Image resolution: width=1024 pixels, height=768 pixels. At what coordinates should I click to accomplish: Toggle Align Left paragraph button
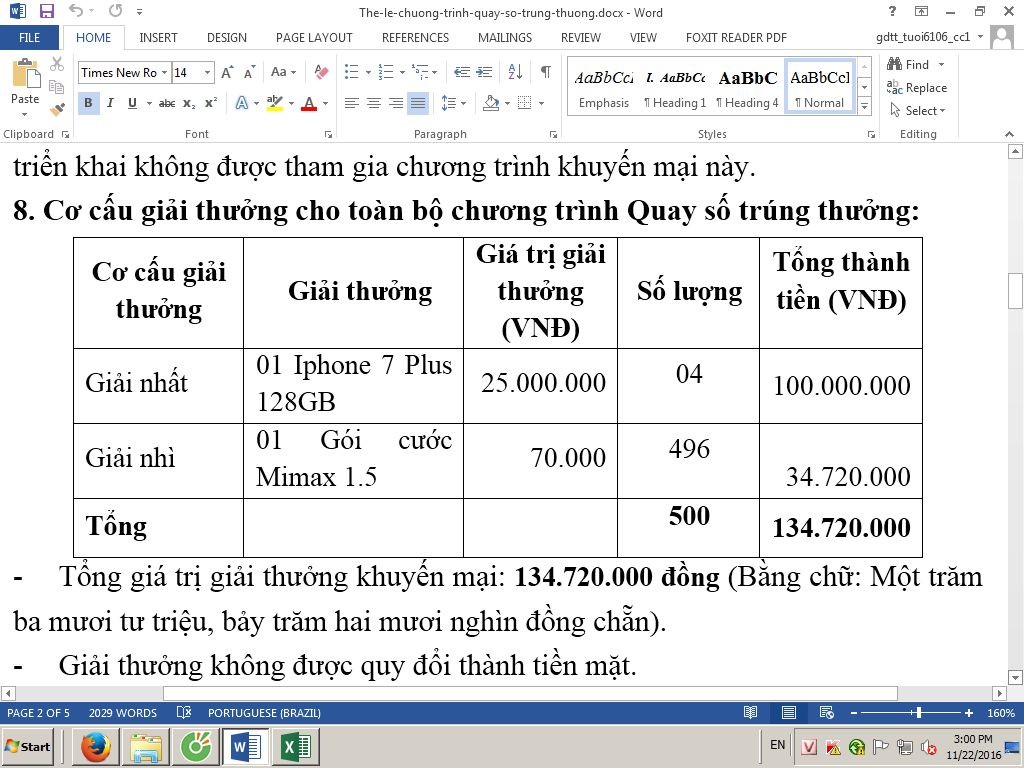tap(351, 103)
